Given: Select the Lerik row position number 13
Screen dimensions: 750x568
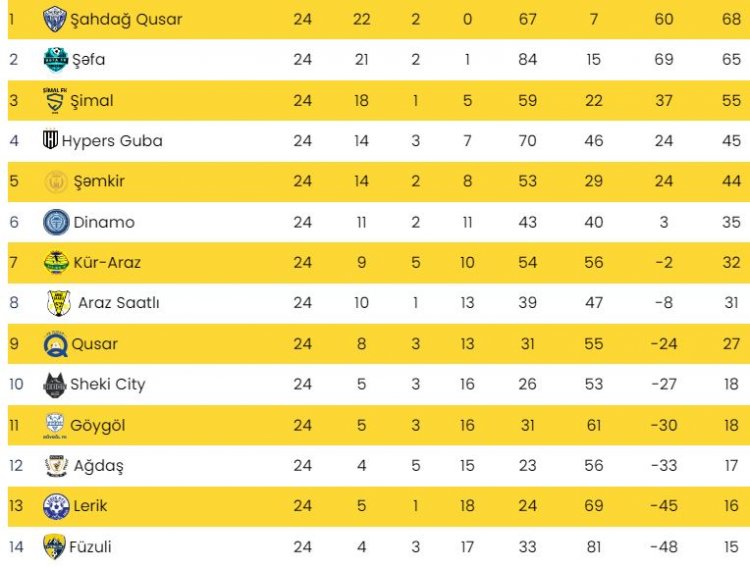Looking at the screenshot, I should (16, 506).
